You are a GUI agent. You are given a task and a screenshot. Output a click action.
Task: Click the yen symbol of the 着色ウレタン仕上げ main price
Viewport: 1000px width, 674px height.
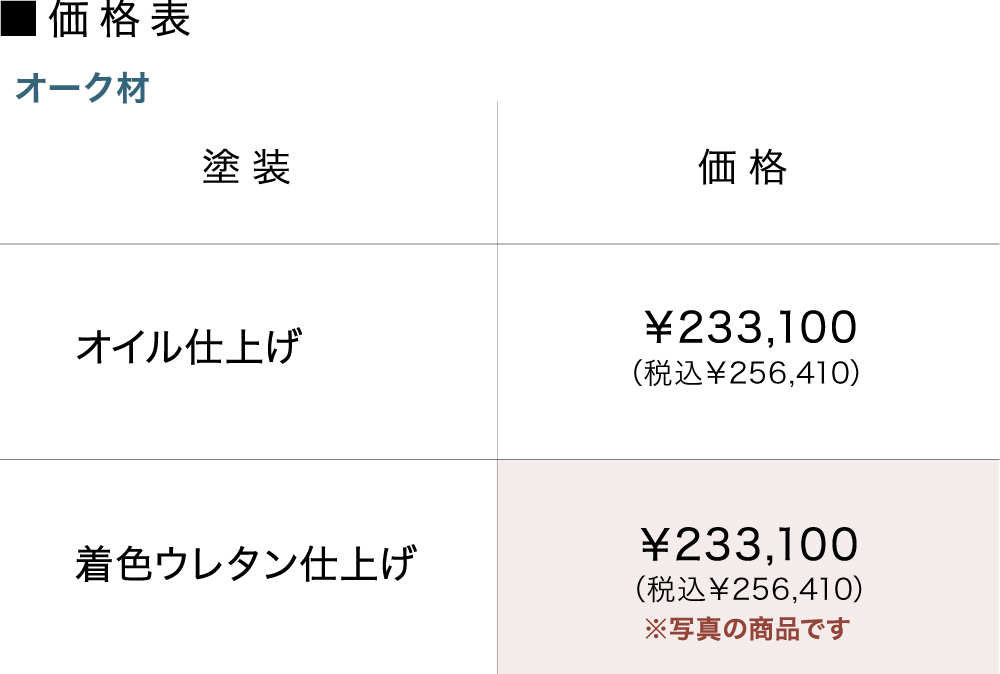pyautogui.click(x=656, y=546)
